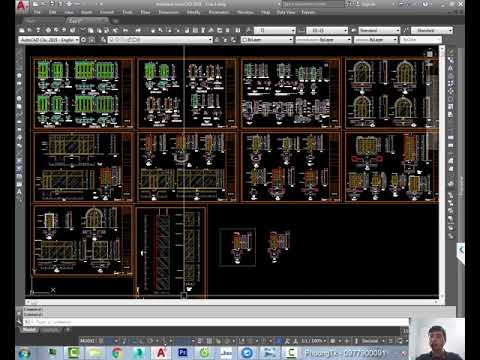Select the Circle tool in Draw toolbar
This screenshot has height=360, width=480.
pyautogui.click(x=19, y=99)
